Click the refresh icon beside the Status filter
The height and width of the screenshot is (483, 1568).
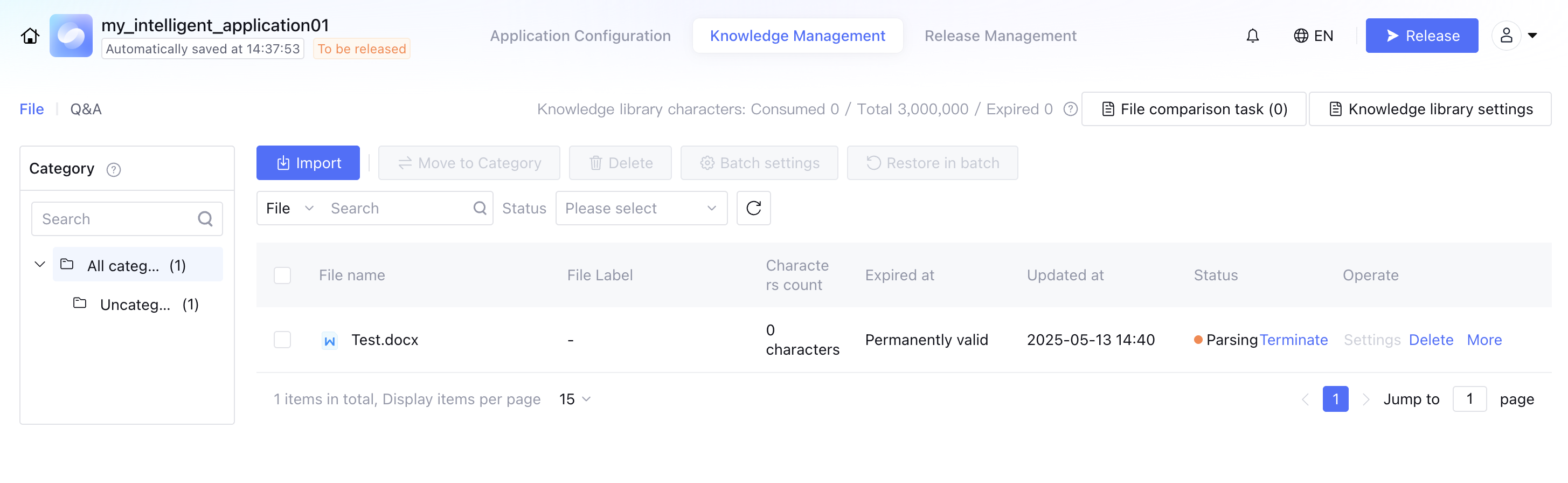(753, 208)
